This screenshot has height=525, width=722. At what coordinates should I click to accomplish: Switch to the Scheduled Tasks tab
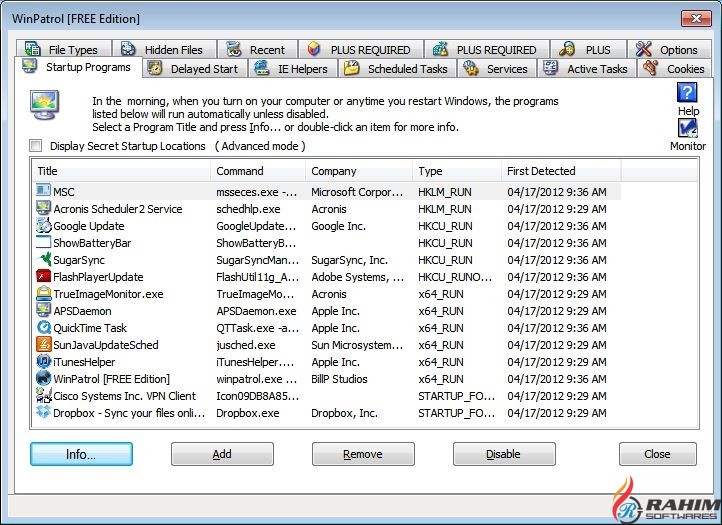pyautogui.click(x=396, y=69)
